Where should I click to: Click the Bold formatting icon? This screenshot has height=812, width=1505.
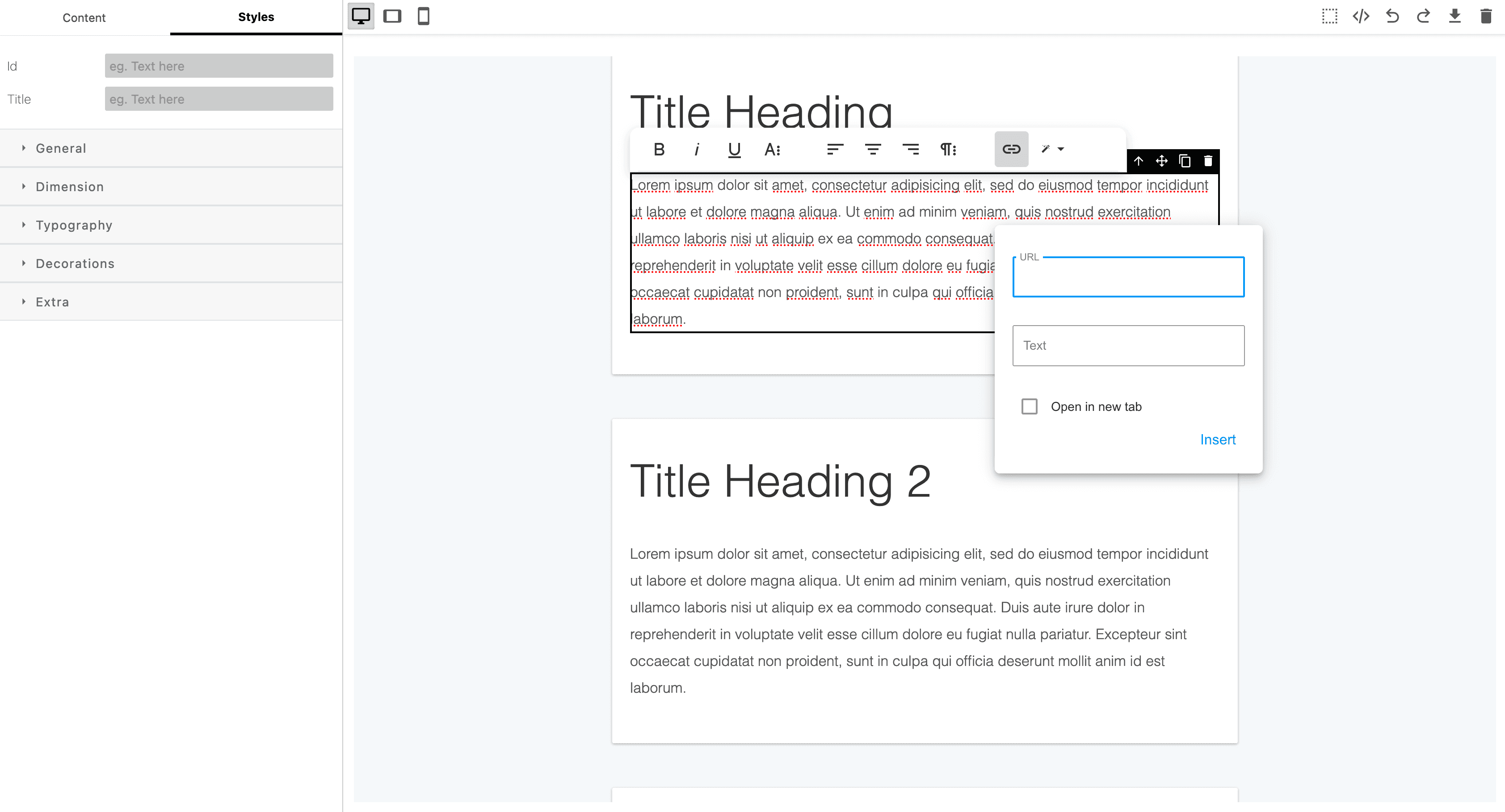659,149
